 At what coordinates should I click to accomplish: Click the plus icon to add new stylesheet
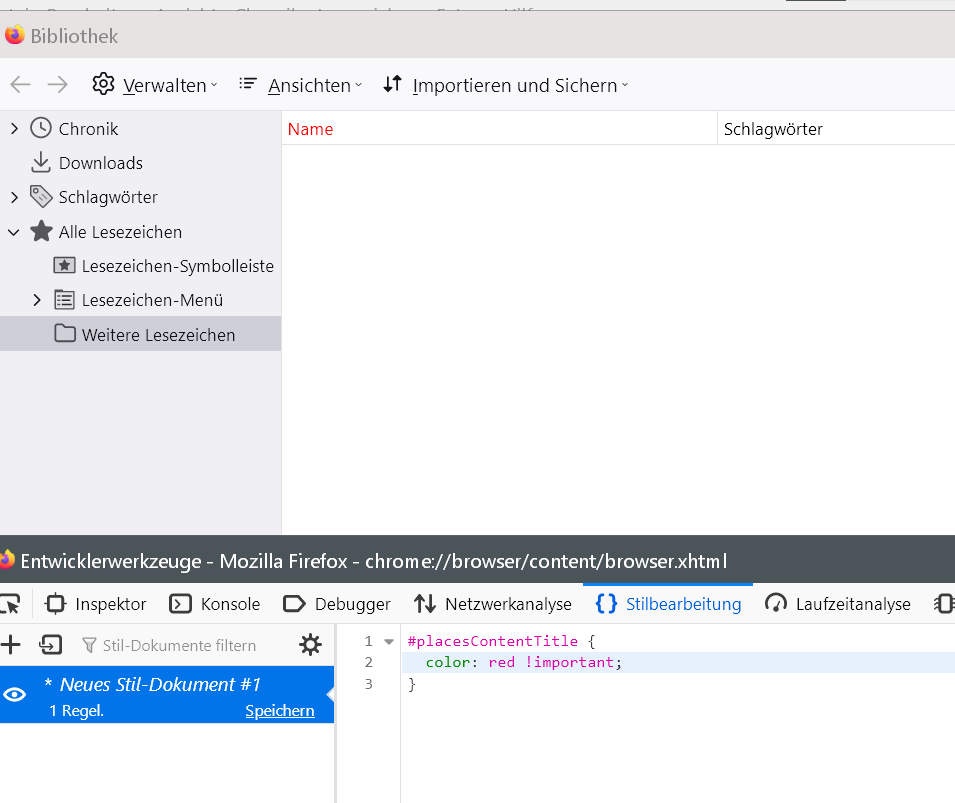point(11,645)
